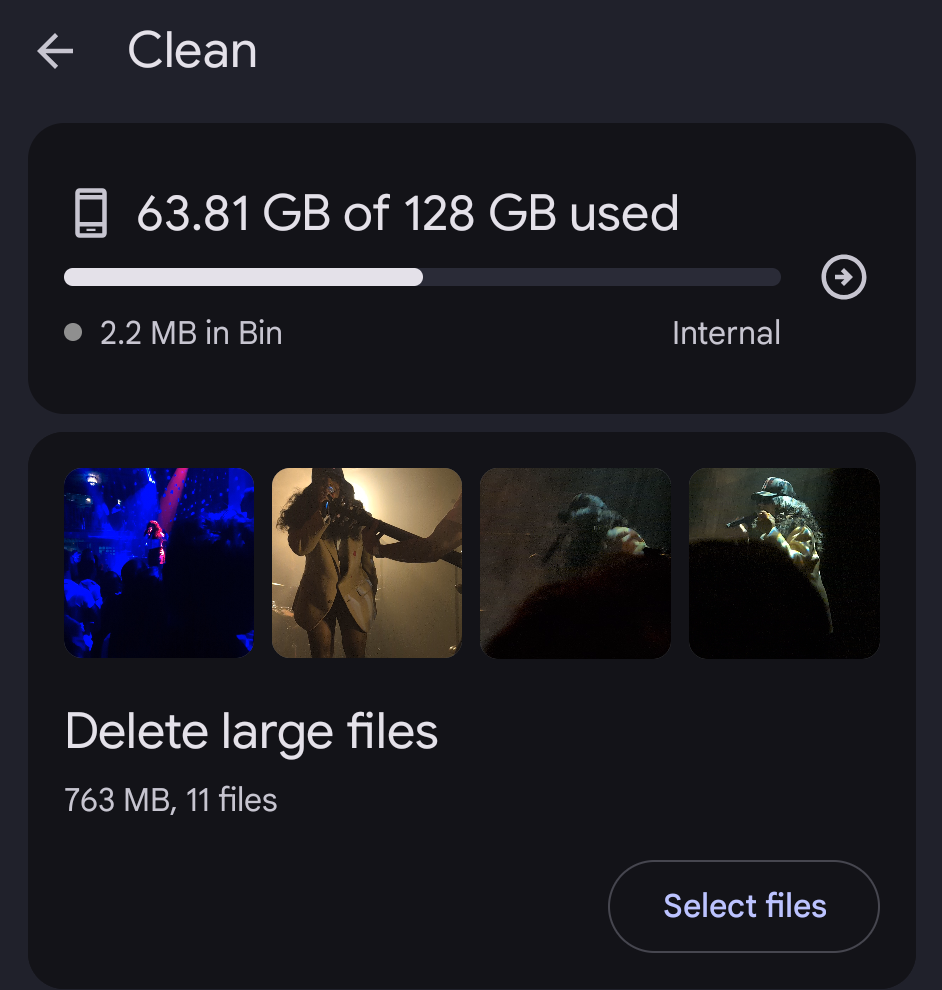
Task: Click the Clean screen title
Action: tap(192, 51)
